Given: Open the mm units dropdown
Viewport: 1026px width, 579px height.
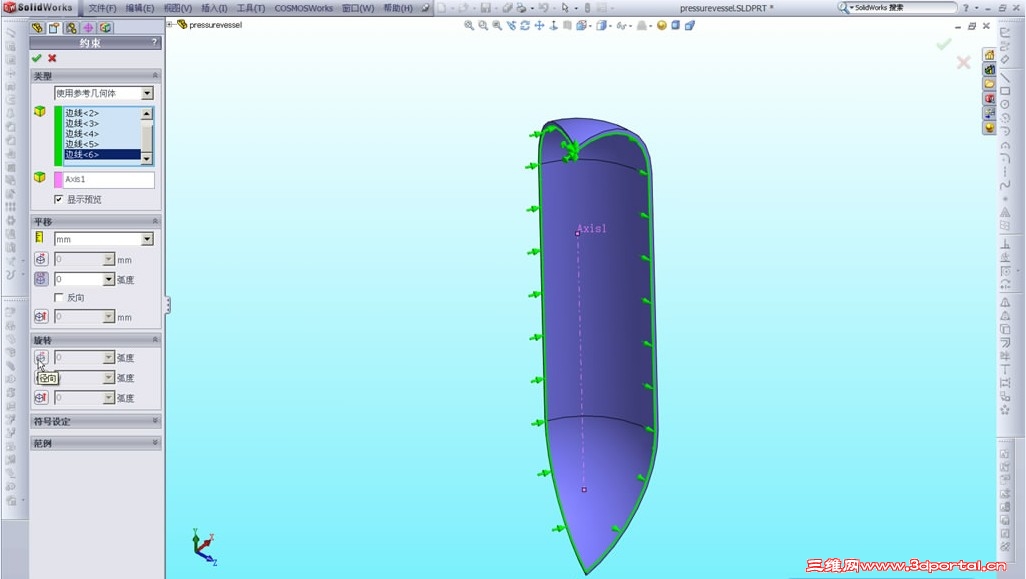Looking at the screenshot, I should point(147,239).
